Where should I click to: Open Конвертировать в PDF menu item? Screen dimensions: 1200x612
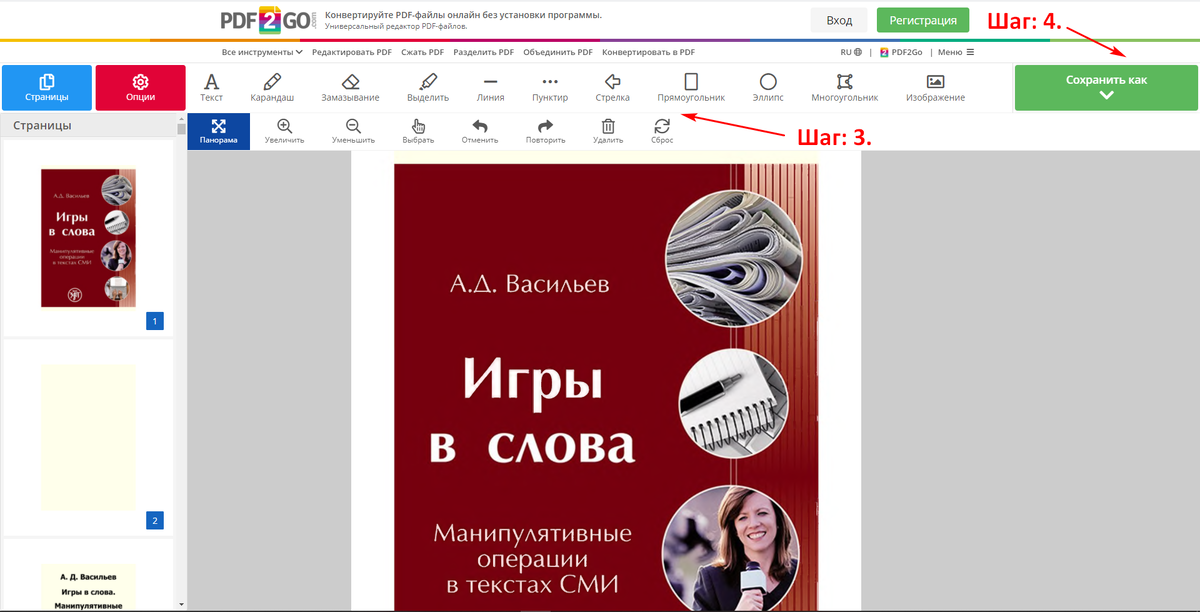coord(648,52)
